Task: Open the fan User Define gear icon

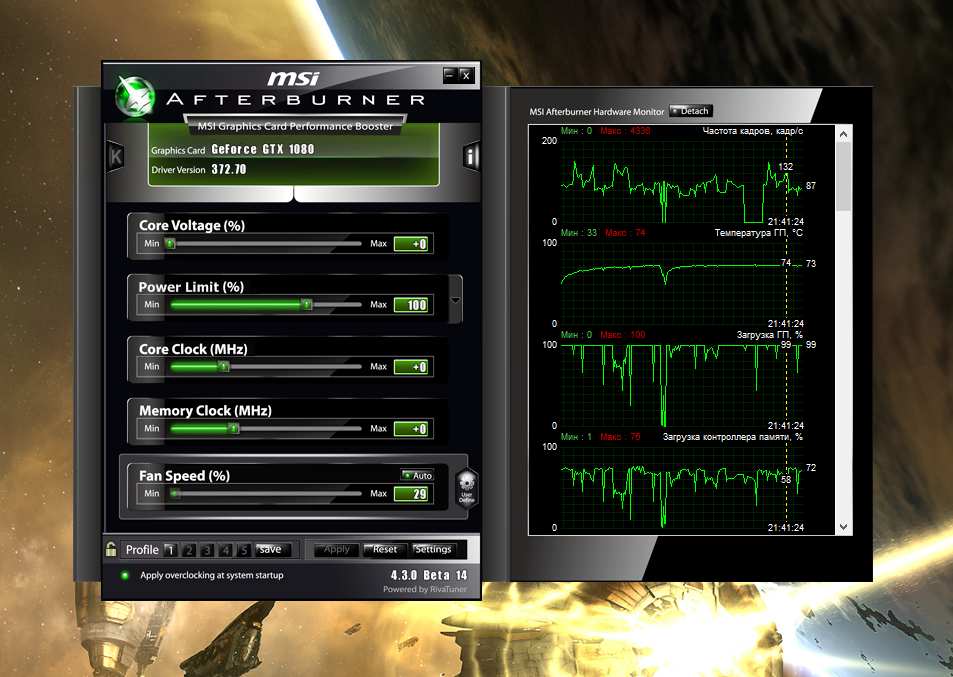Action: tap(467, 487)
